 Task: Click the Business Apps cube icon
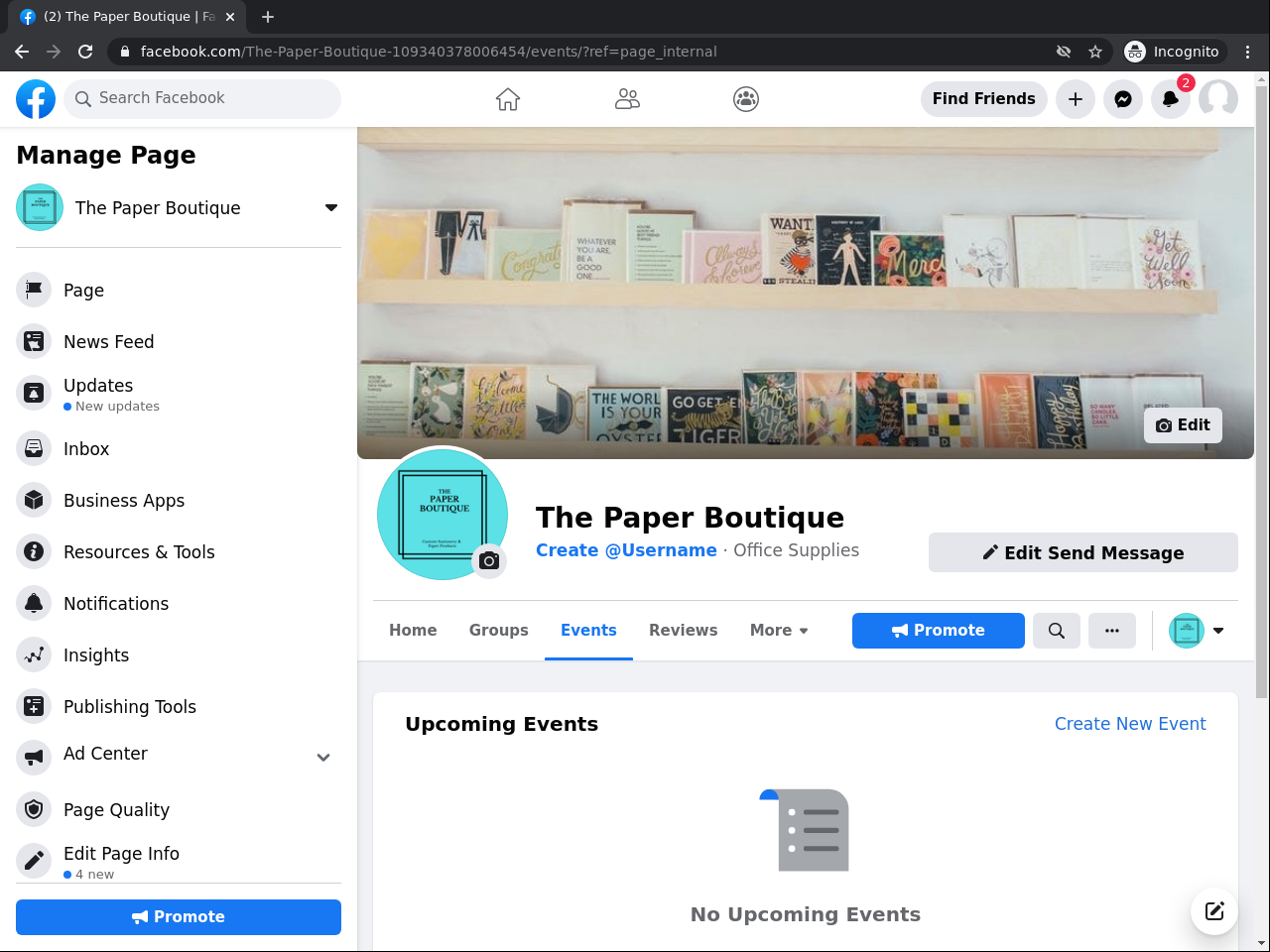tap(34, 500)
